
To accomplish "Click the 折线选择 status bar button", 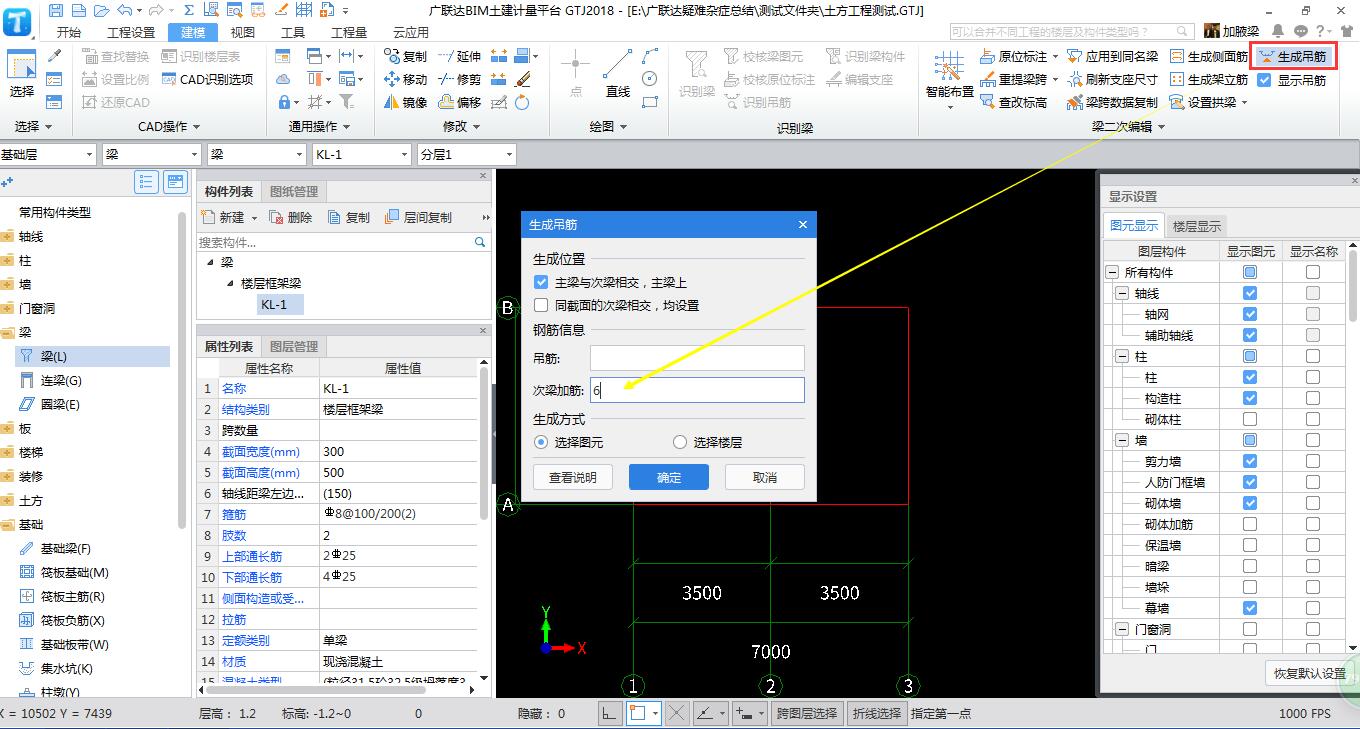I will [x=876, y=713].
